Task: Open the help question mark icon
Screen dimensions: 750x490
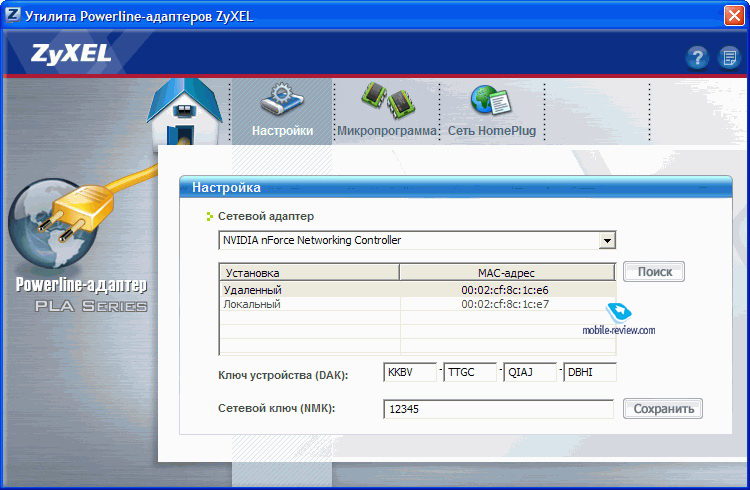Action: 697,58
